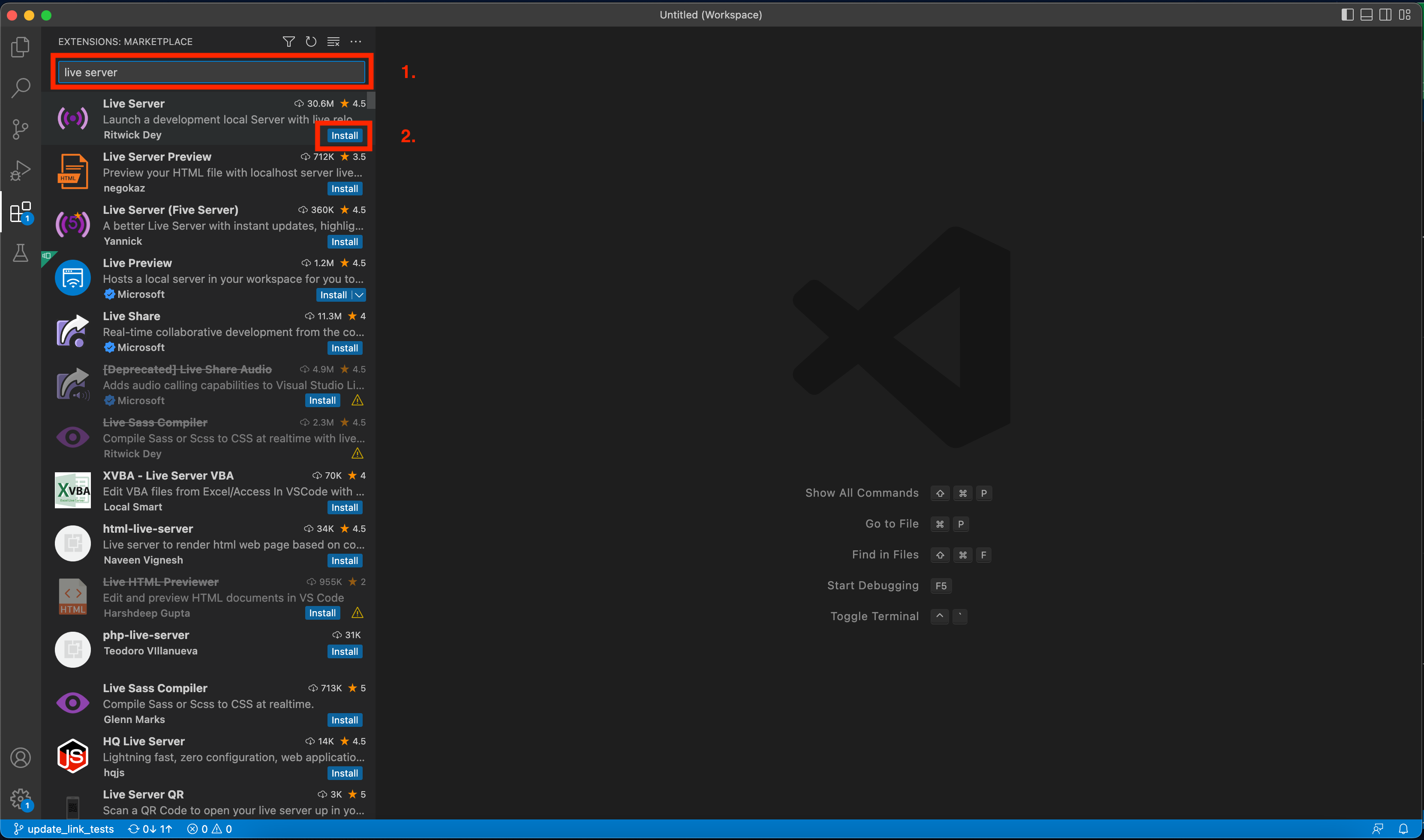Click Microsoft publisher under Live Share
The height and width of the screenshot is (840, 1424).
[141, 348]
